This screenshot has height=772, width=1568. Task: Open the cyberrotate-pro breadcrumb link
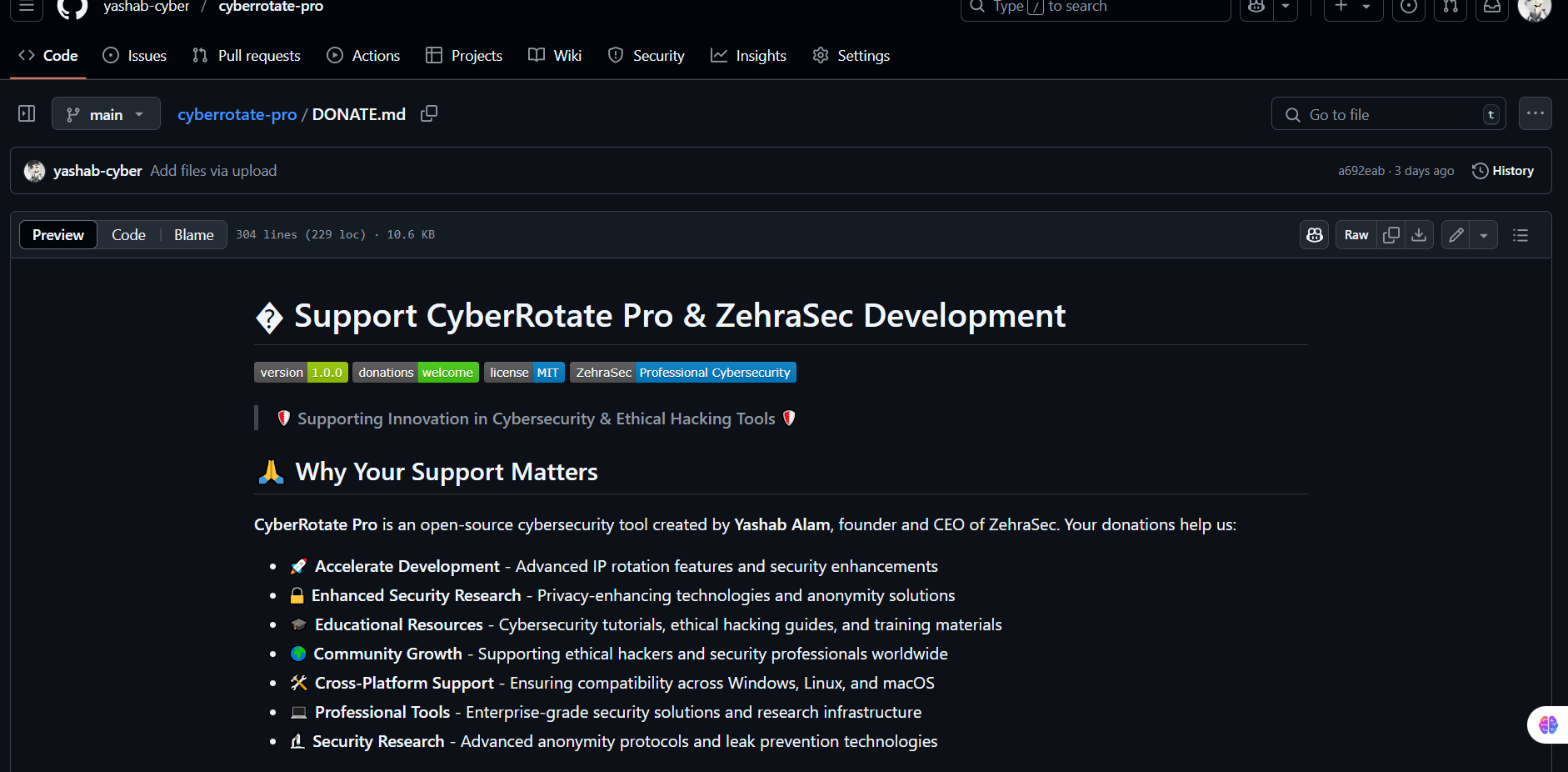pos(237,114)
